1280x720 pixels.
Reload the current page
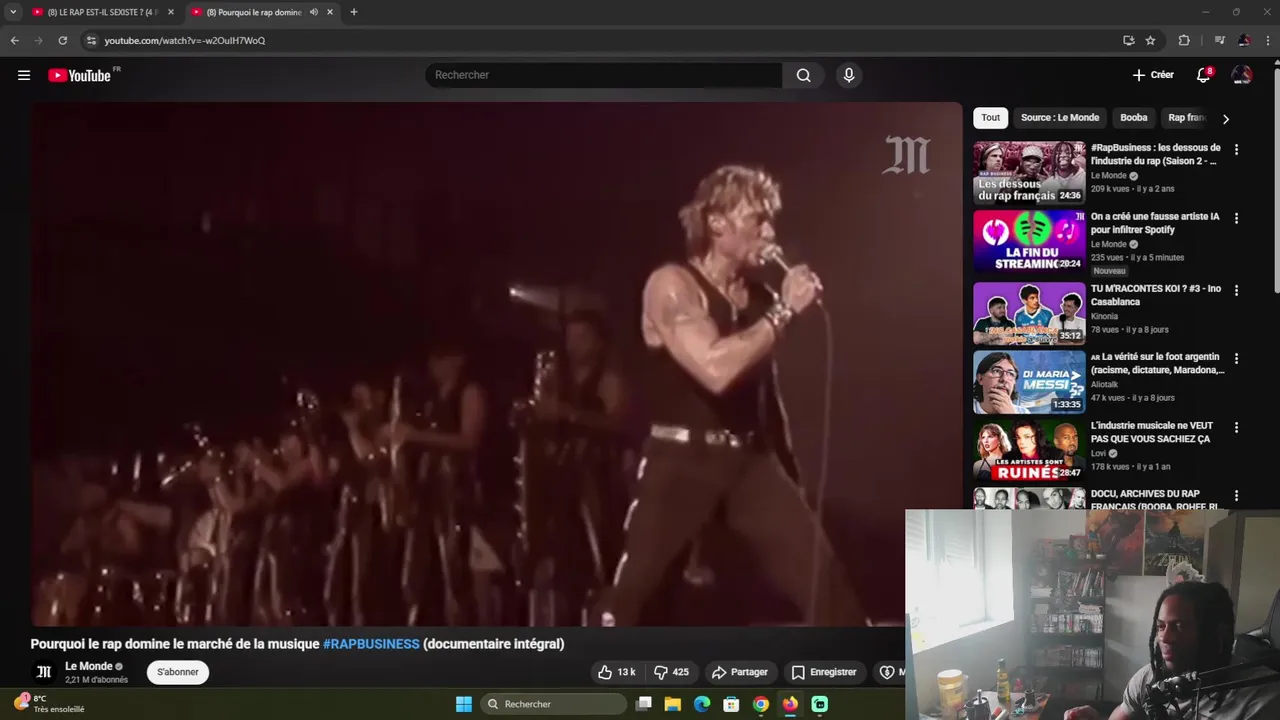tap(62, 40)
